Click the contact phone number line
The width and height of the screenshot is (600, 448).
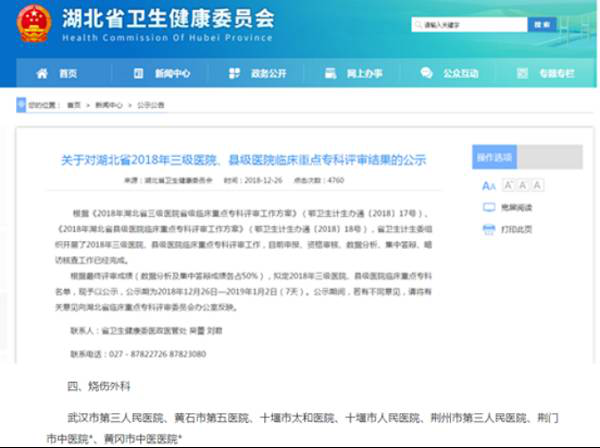[x=138, y=354]
